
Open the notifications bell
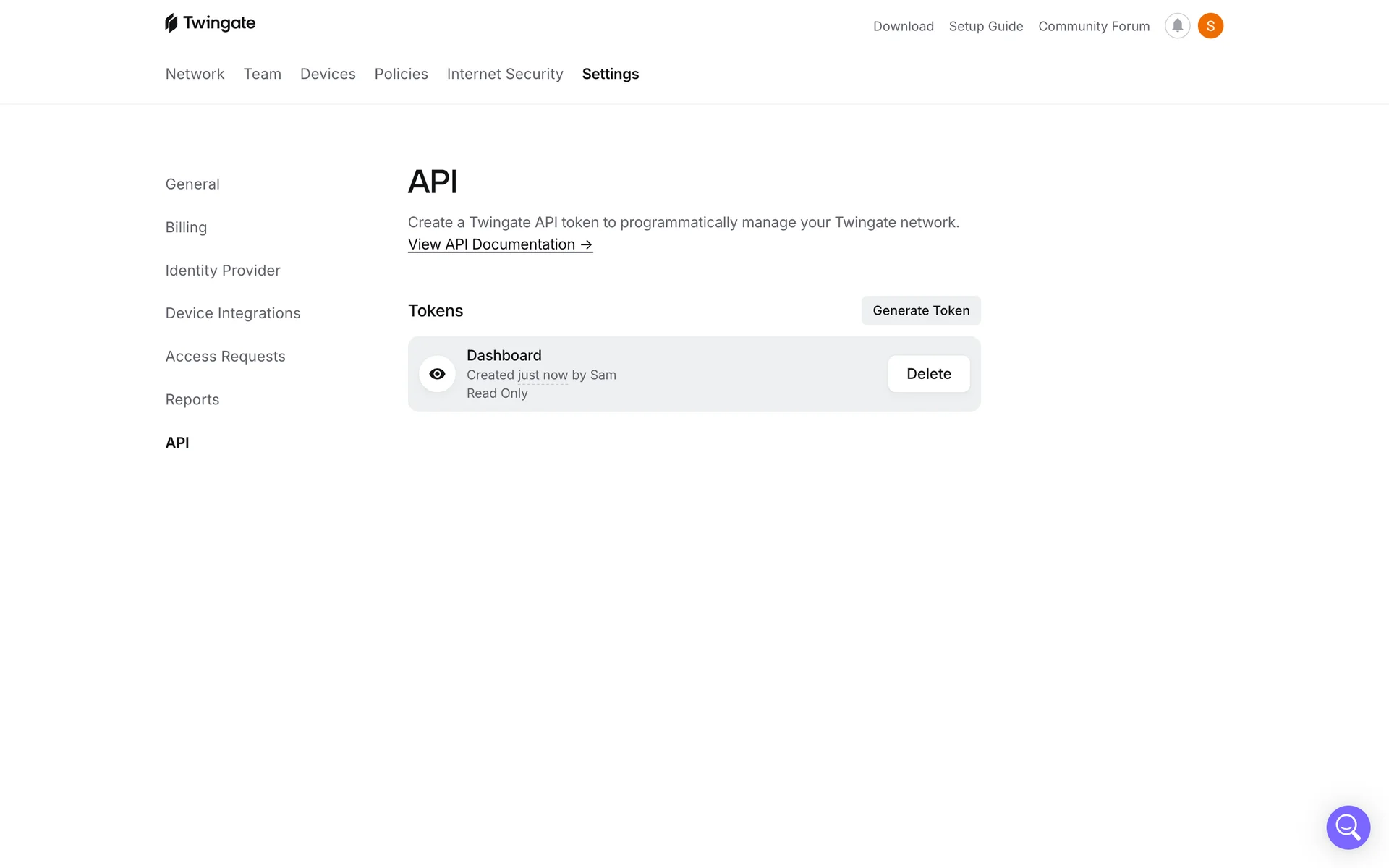tap(1177, 26)
